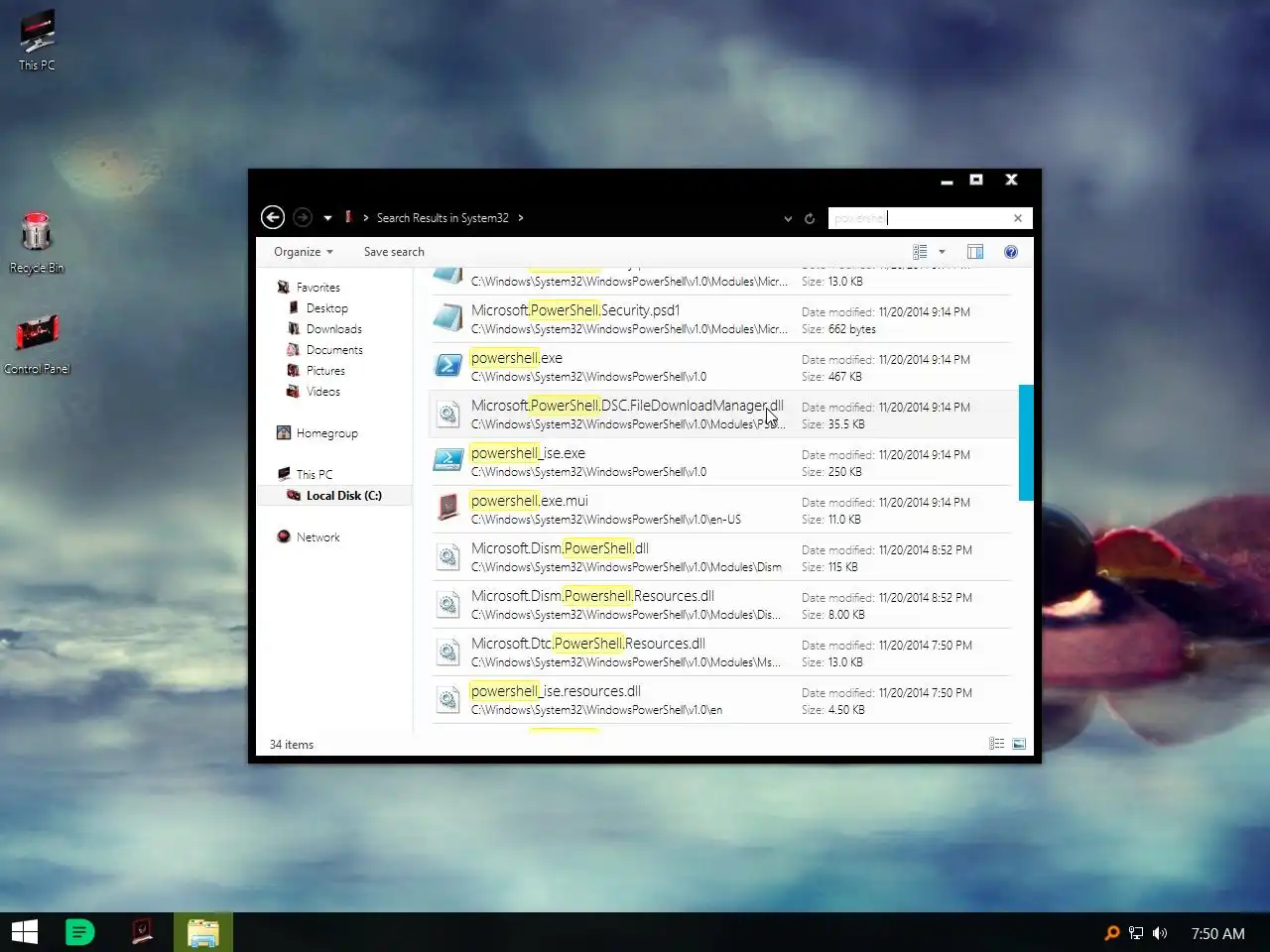The image size is (1270, 952).
Task: Click powershell_ise.resources.dll file icon
Action: [x=448, y=700]
